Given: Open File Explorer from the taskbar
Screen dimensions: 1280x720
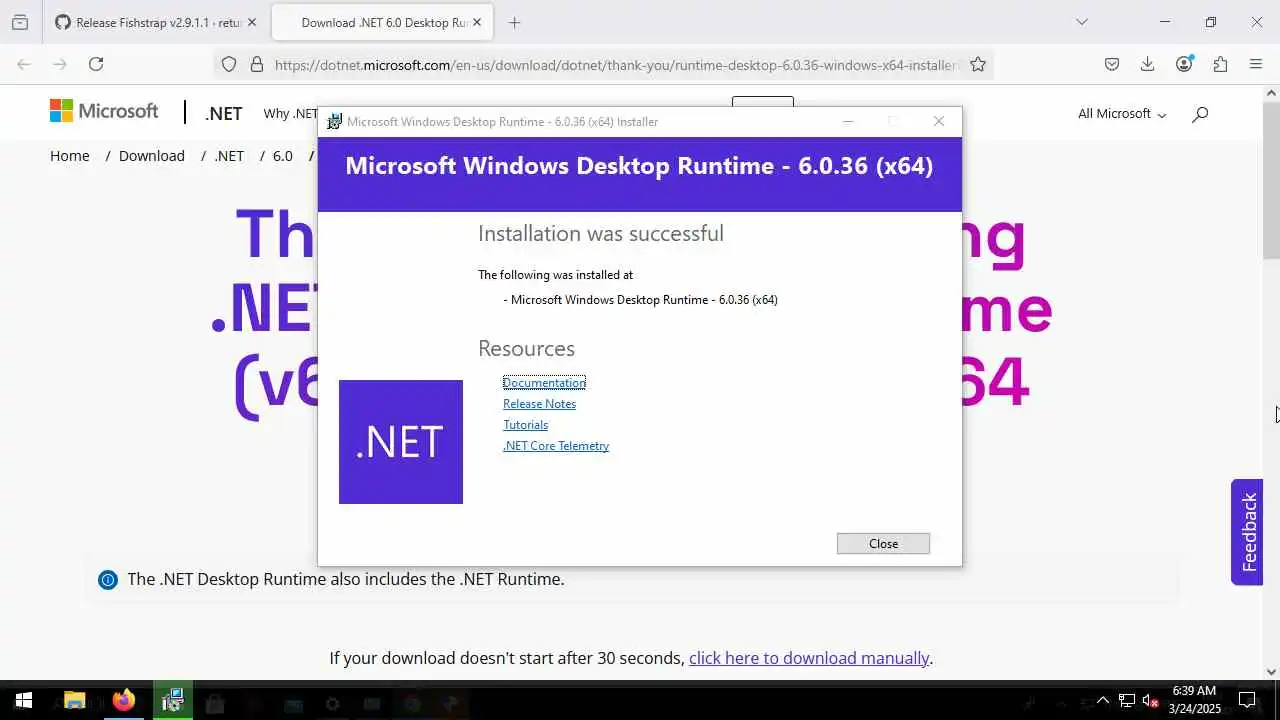Looking at the screenshot, I should tap(74, 701).
